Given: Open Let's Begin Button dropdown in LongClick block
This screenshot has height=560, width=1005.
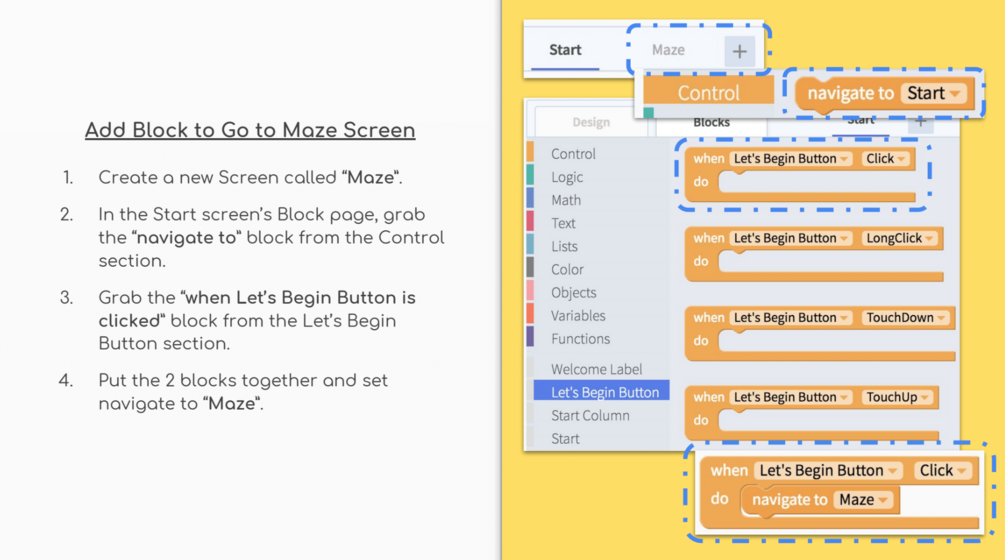Looking at the screenshot, I should click(x=791, y=238).
